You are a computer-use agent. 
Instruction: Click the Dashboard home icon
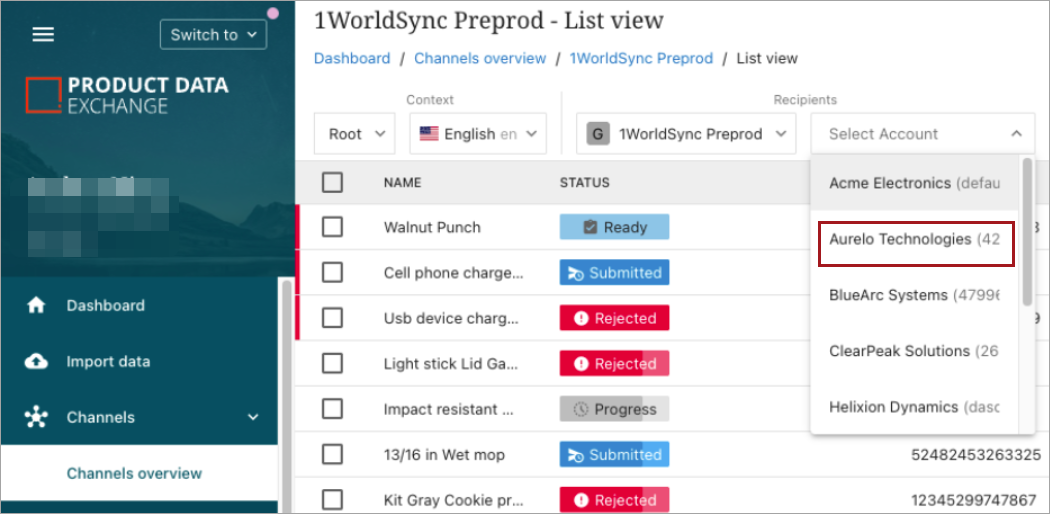coord(37,306)
